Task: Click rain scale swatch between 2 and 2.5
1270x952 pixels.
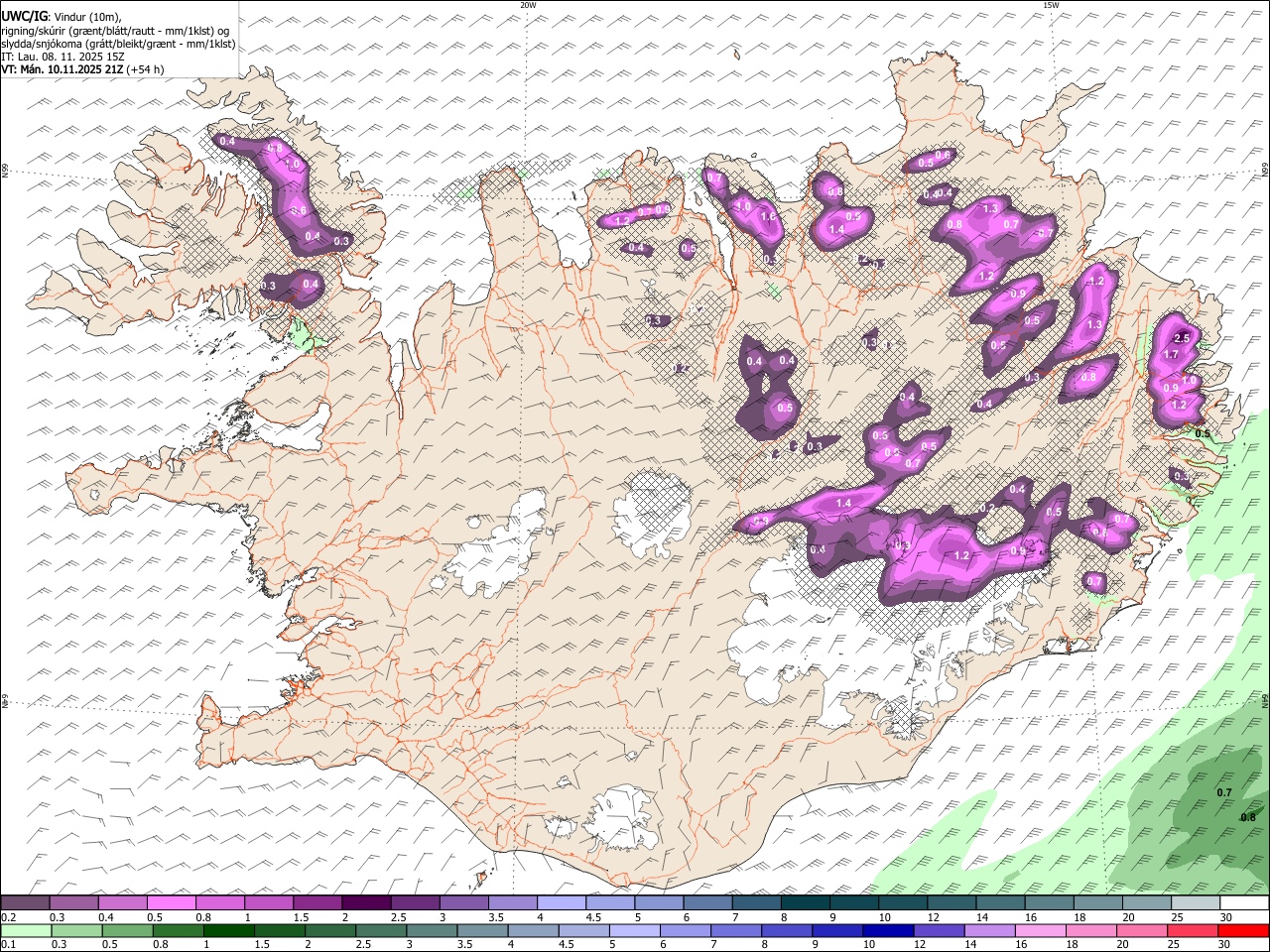Action: [x=328, y=930]
